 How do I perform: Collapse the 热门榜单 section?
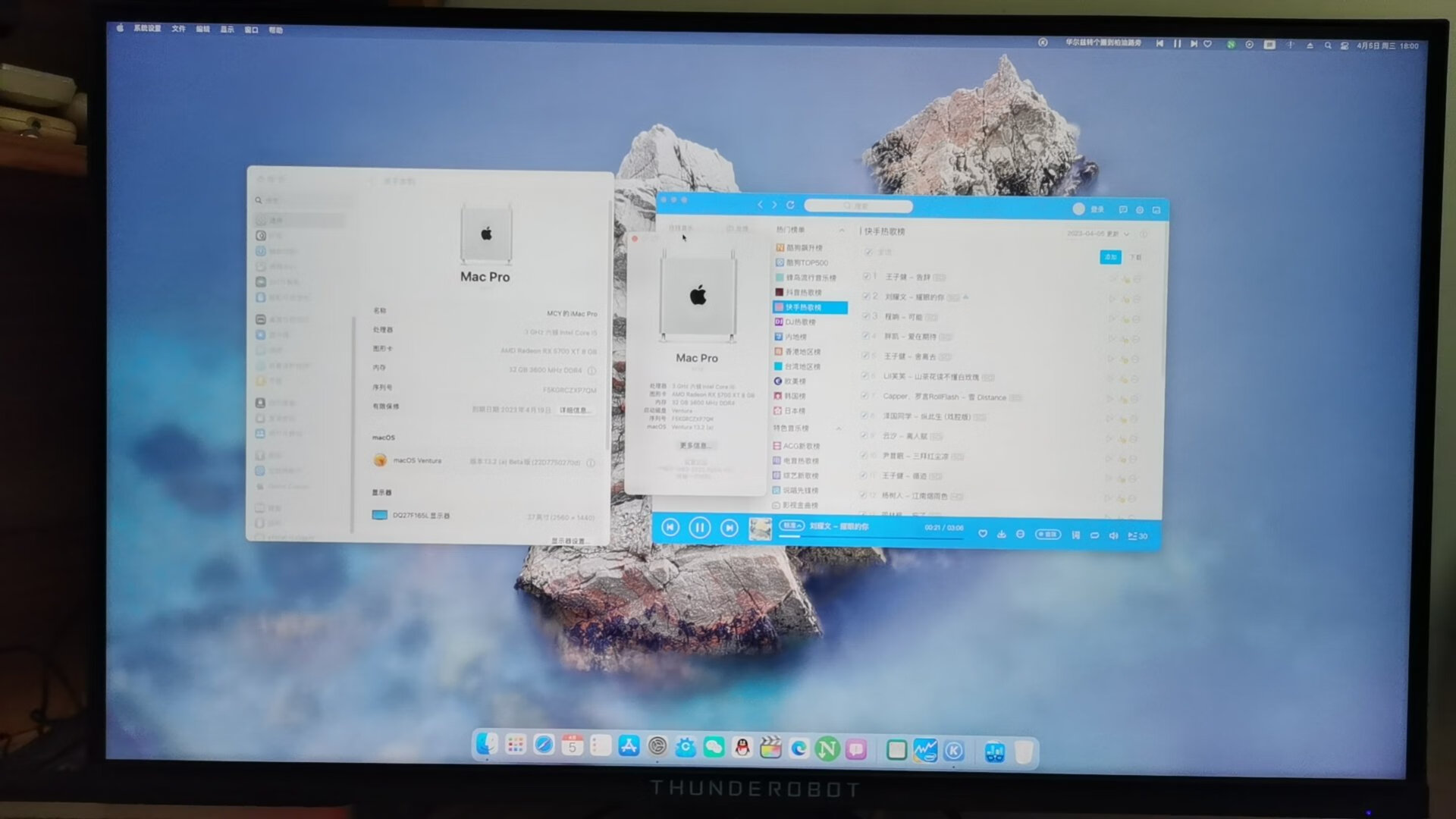tap(841, 230)
